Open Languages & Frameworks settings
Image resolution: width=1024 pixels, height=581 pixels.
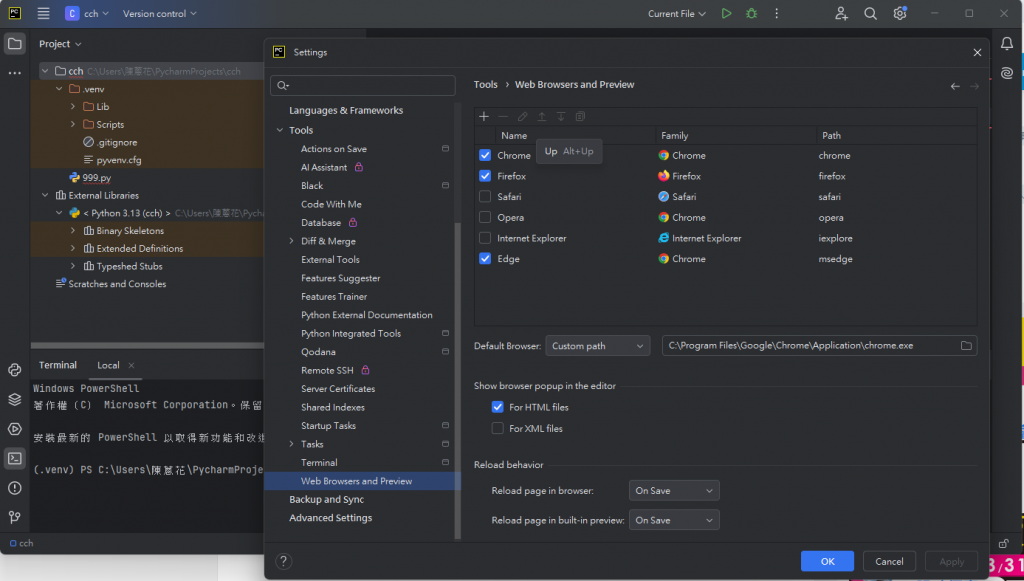[x=346, y=110]
